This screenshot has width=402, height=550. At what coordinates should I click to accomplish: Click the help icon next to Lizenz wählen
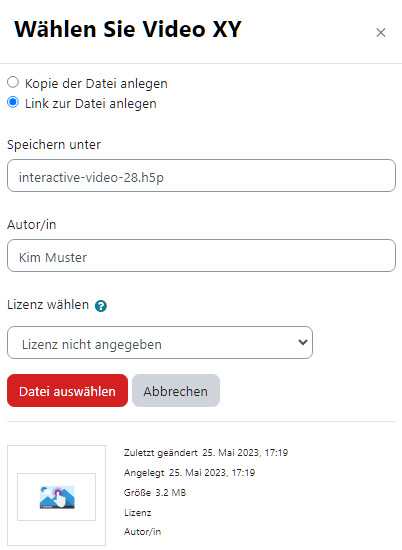(101, 306)
